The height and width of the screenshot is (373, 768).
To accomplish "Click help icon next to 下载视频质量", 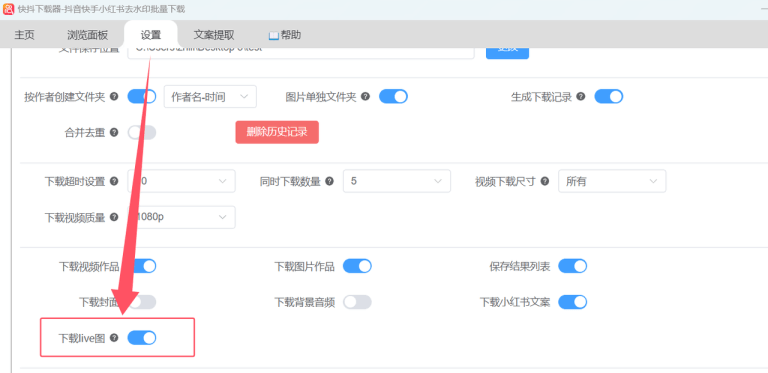I will tap(114, 217).
